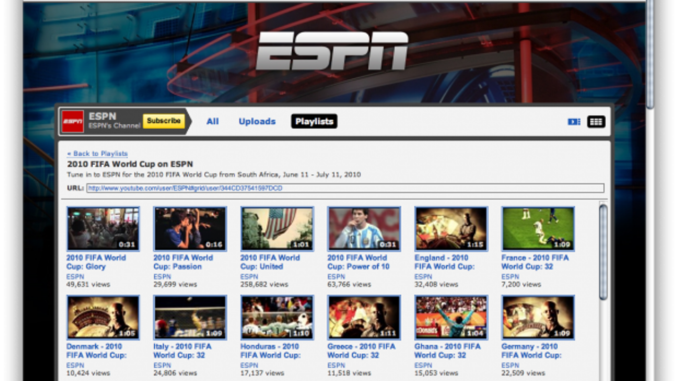This screenshot has width=678, height=381.
Task: Click Ghana - 2010 FIFA World Cup: 32 title
Action: (x=447, y=351)
